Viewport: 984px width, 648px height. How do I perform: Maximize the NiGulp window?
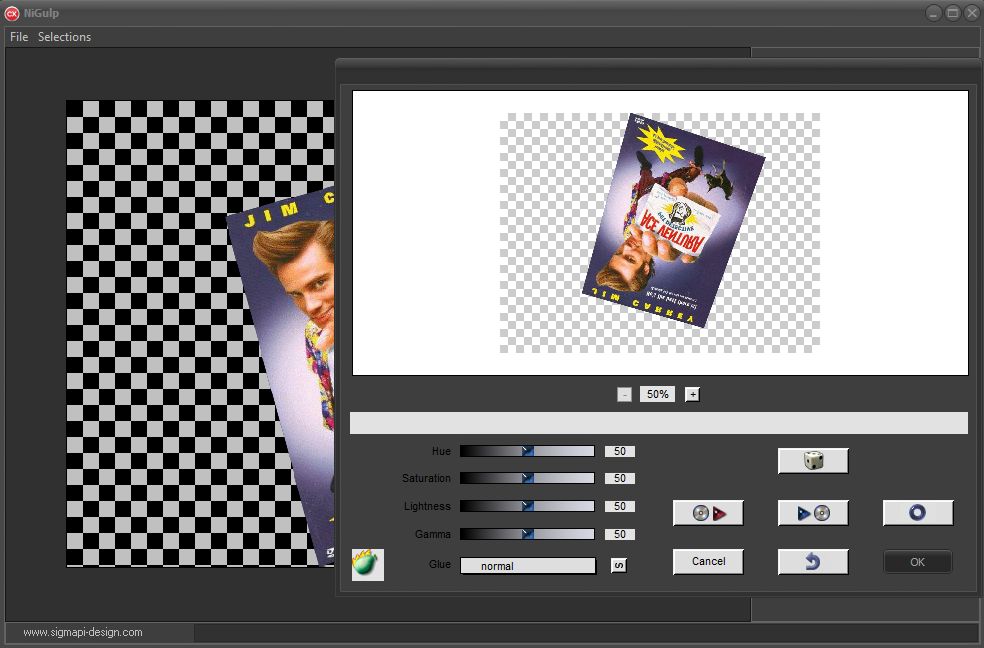click(x=953, y=13)
